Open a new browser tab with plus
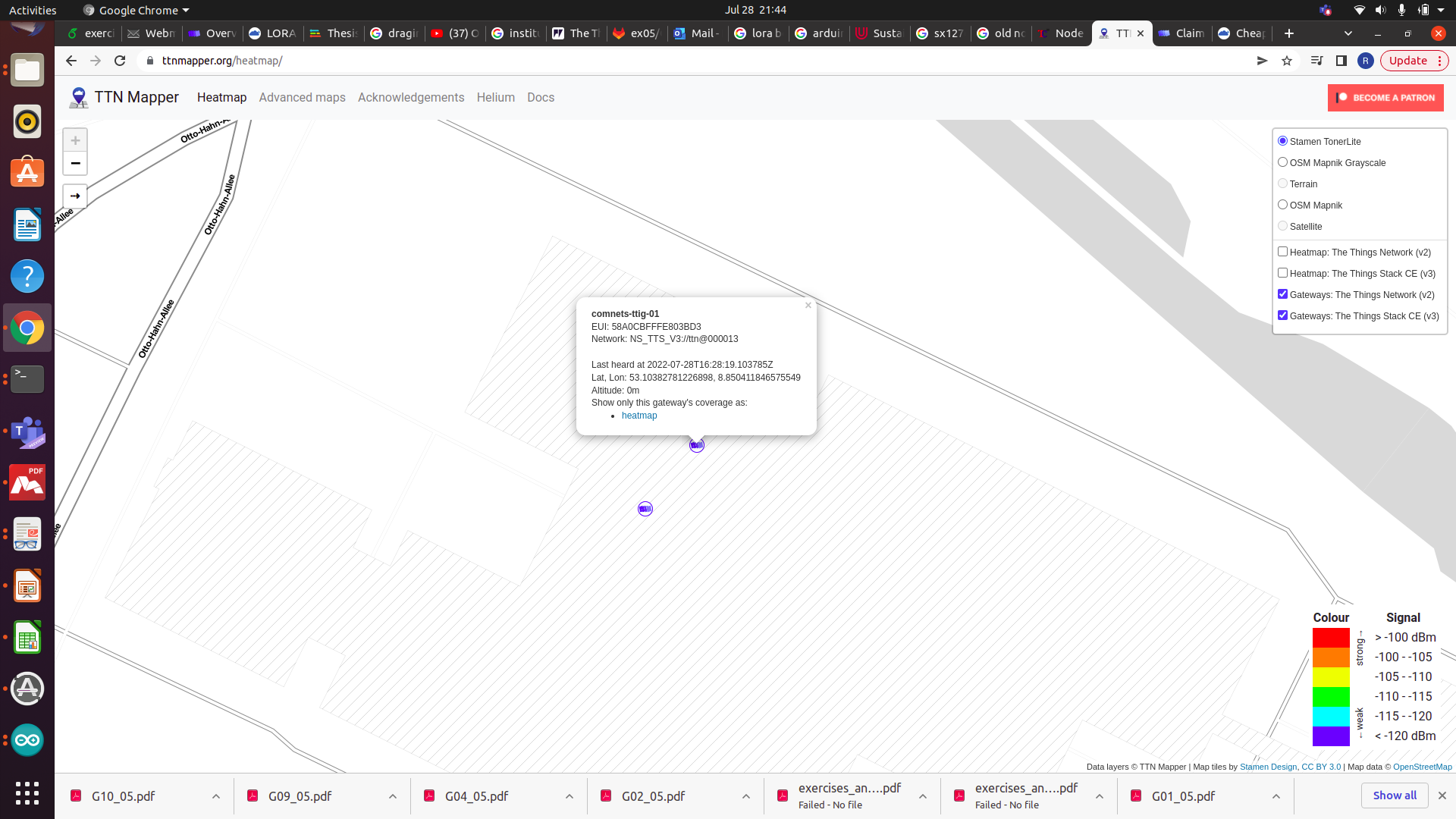Image resolution: width=1456 pixels, height=819 pixels. 1289,33
